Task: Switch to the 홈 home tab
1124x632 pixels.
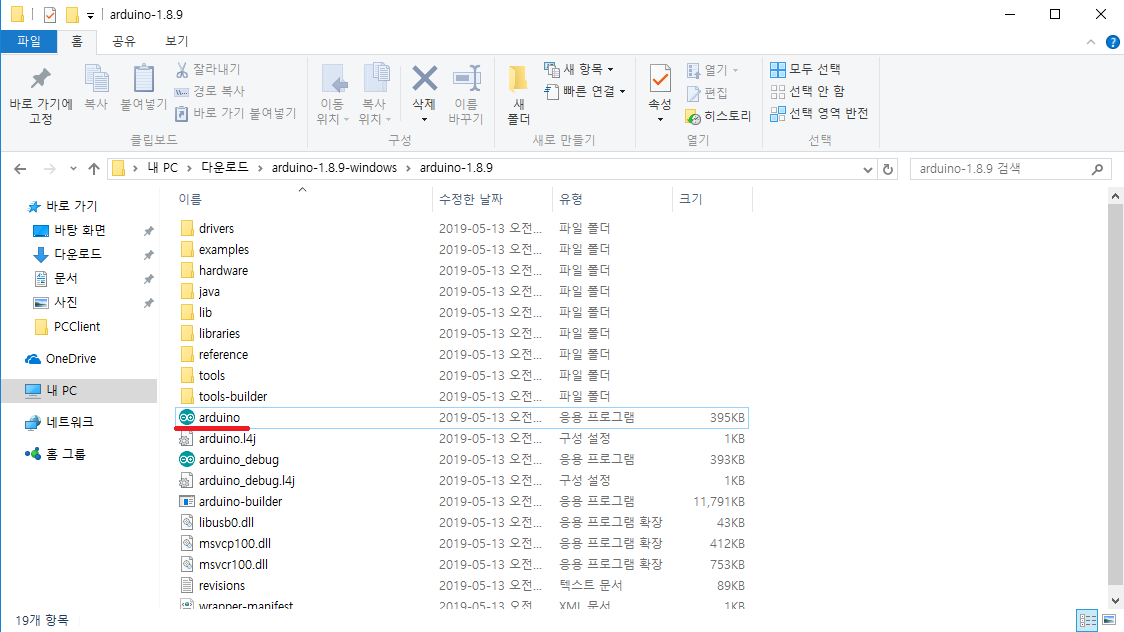Action: point(77,42)
